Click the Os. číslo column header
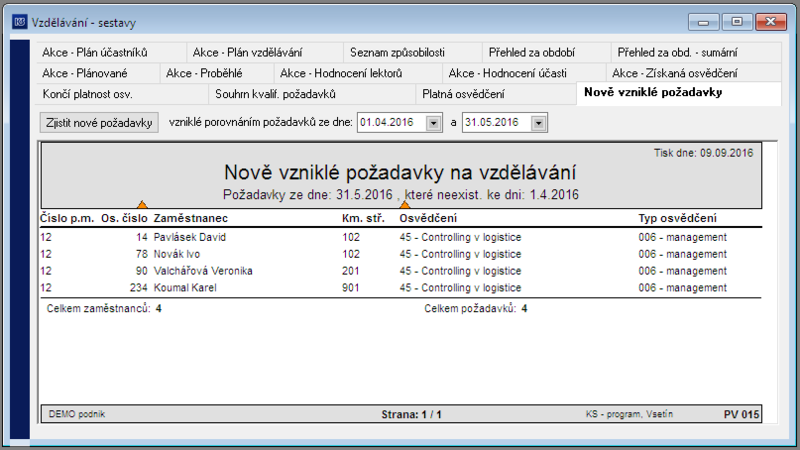This screenshot has height=450, width=800. 124,218
